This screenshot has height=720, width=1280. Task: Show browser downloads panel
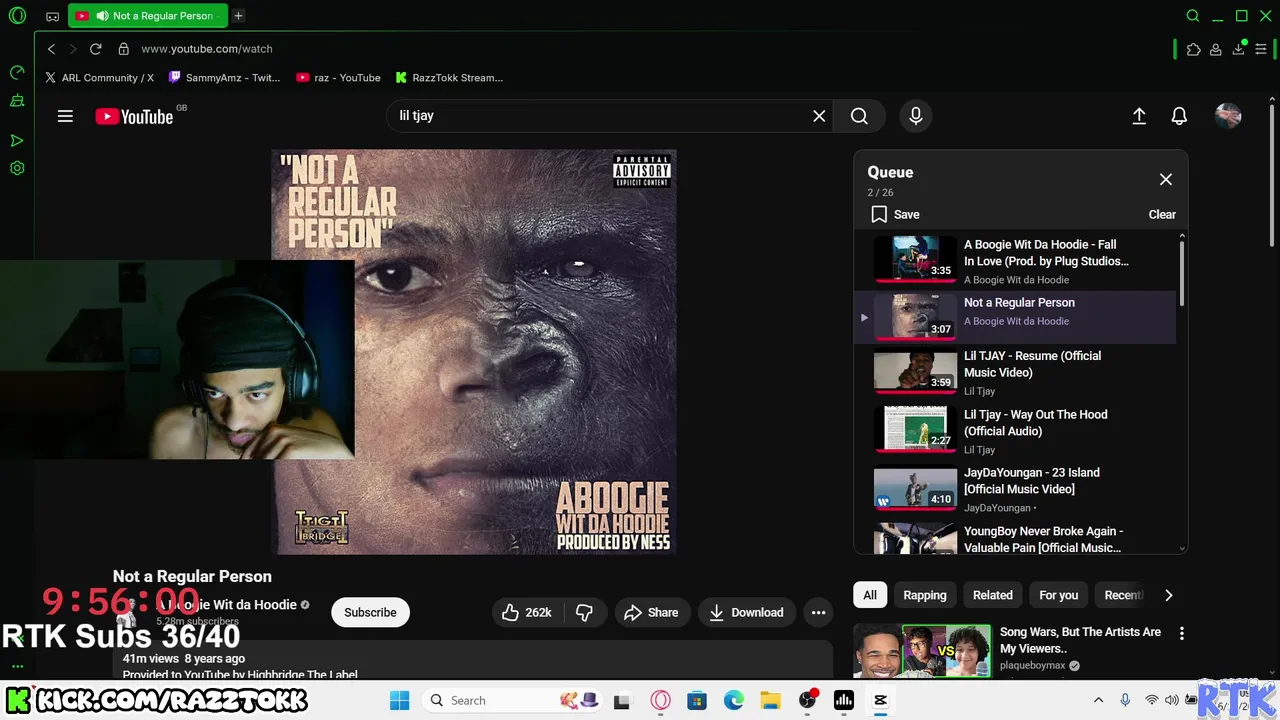[x=1238, y=49]
